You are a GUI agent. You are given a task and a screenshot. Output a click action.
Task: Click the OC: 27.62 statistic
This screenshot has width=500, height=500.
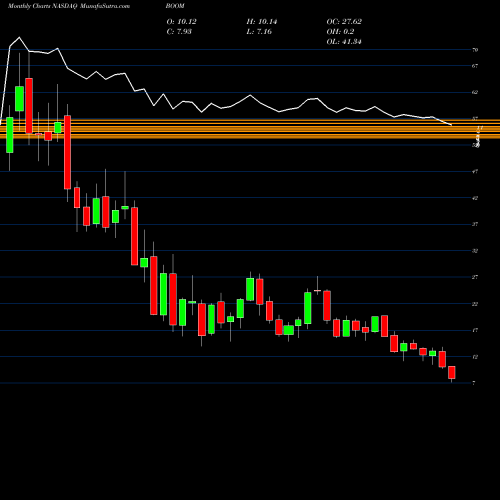pyautogui.click(x=344, y=22)
